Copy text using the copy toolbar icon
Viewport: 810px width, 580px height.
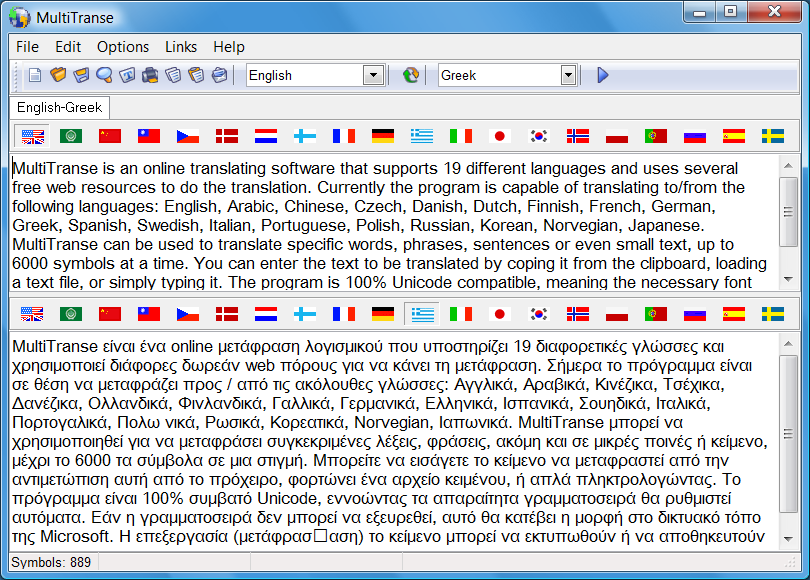coord(173,75)
